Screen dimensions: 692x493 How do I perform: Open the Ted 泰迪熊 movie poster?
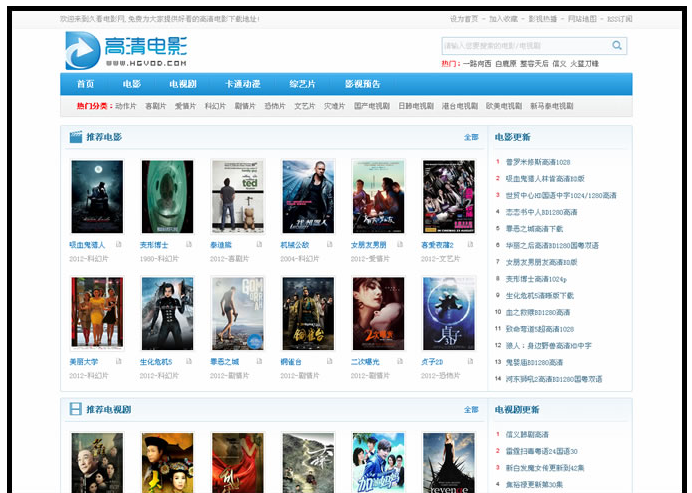[x=237, y=196]
